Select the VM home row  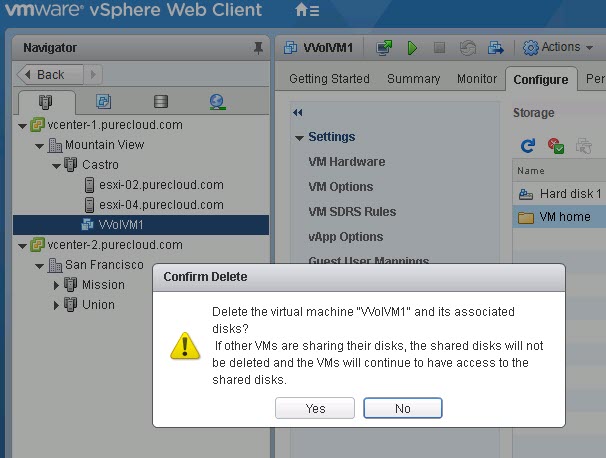(x=559, y=217)
